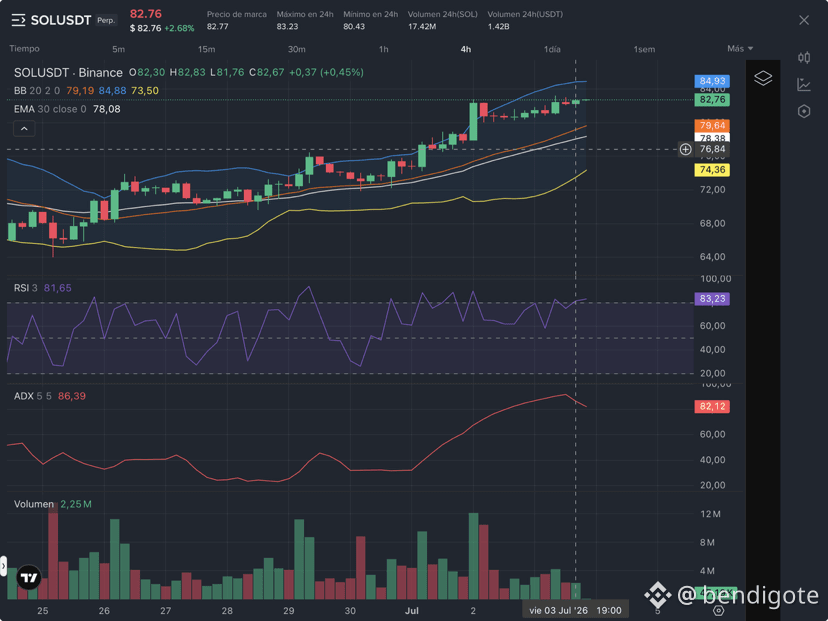The width and height of the screenshot is (828, 621).
Task: Click the blue 84,93 price label
Action: click(712, 81)
